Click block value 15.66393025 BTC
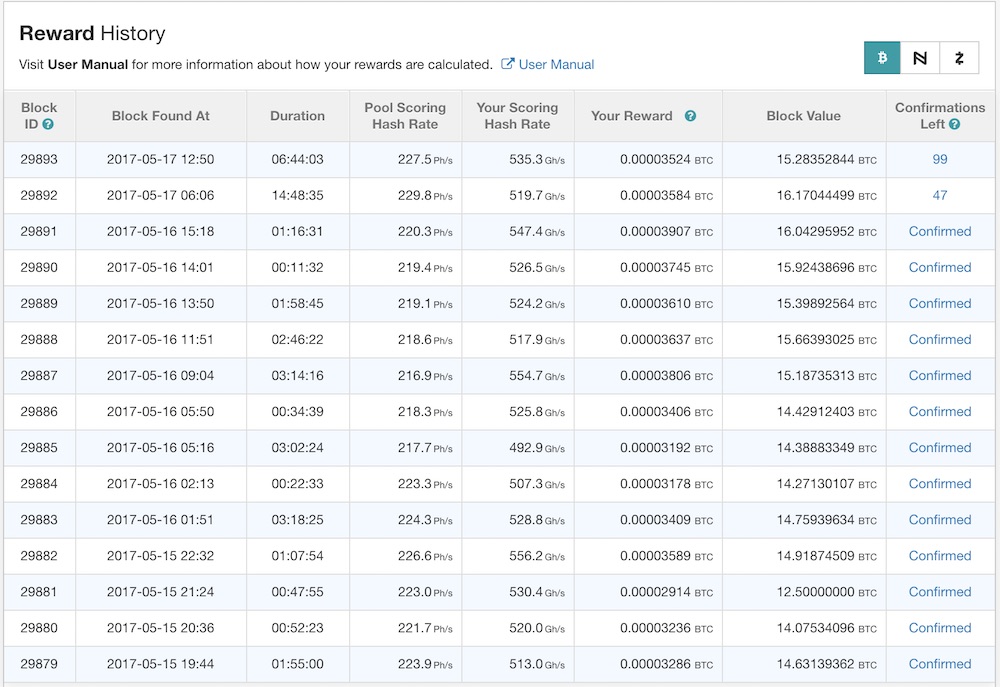Screen dimensions: 1000x687 pyautogui.click(x=827, y=339)
